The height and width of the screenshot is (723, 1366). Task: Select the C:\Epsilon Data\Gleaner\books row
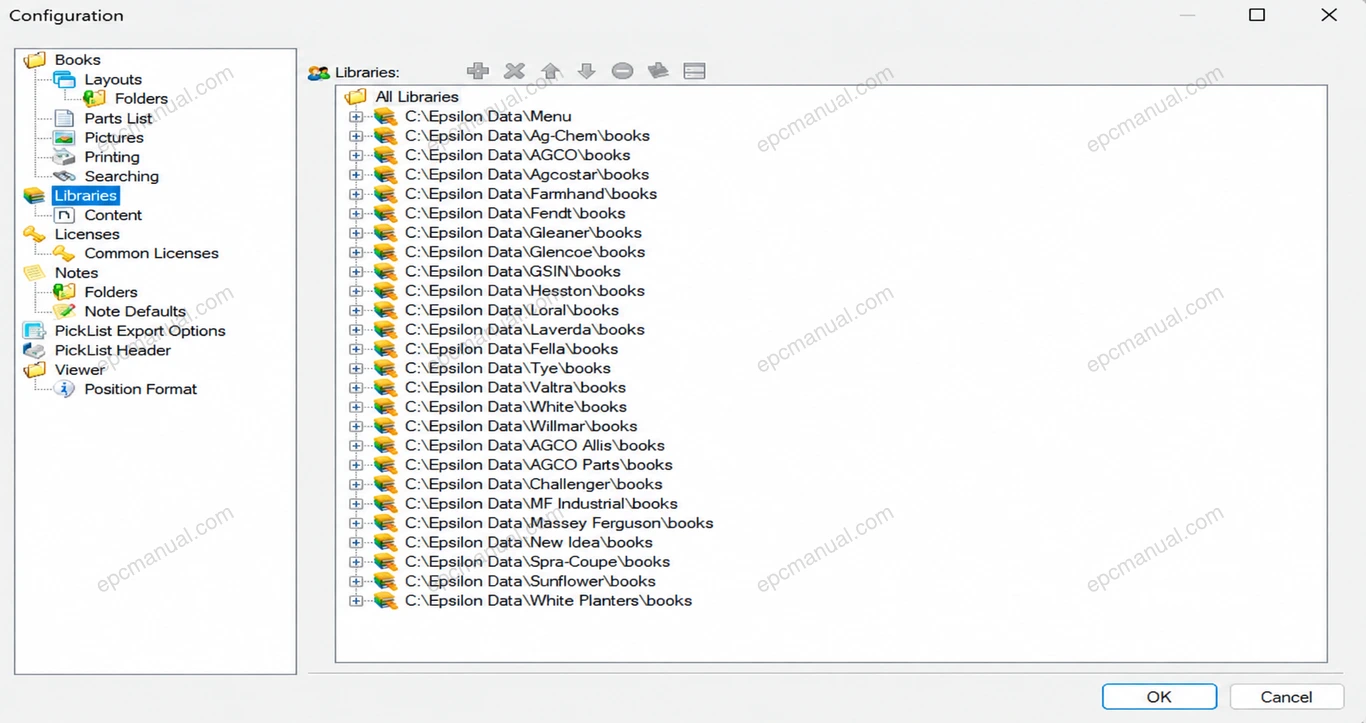coord(523,233)
